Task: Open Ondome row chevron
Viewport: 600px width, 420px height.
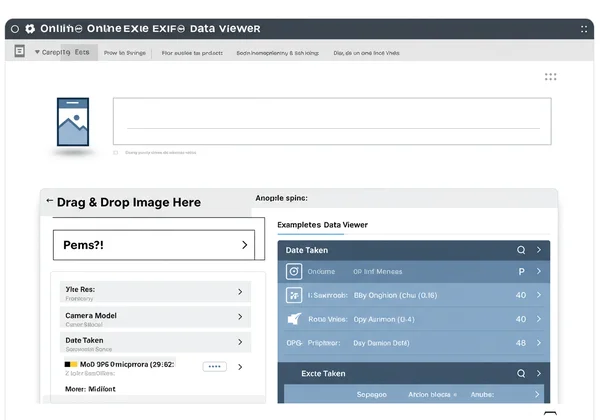Action: point(539,271)
